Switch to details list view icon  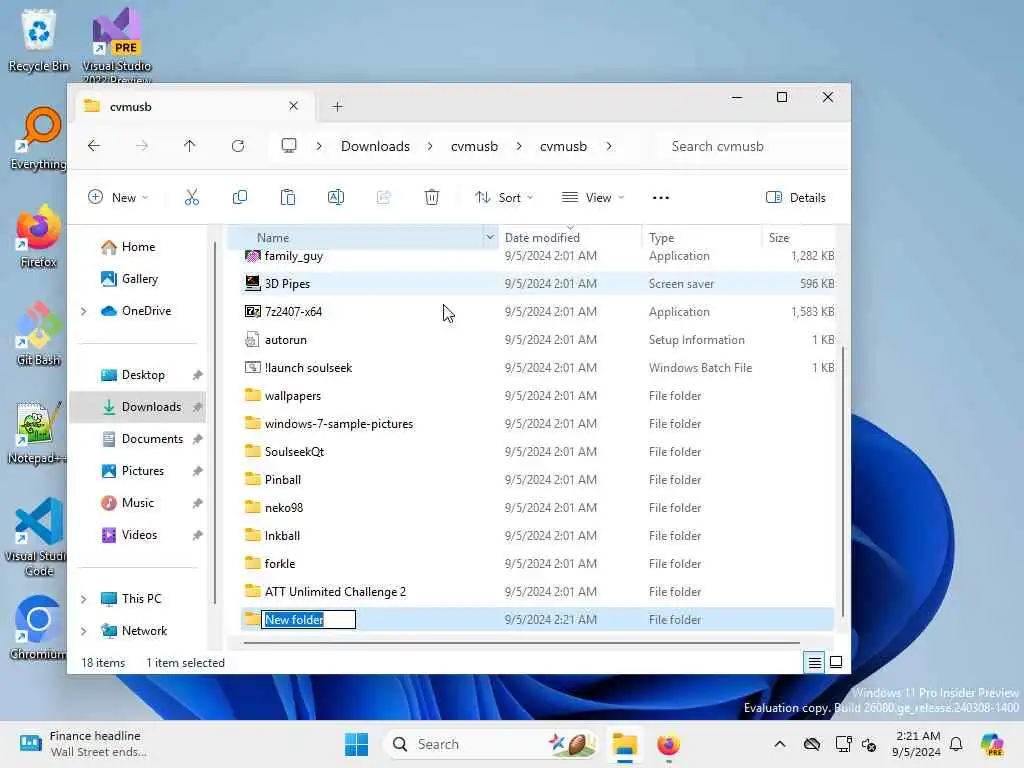[x=814, y=663]
